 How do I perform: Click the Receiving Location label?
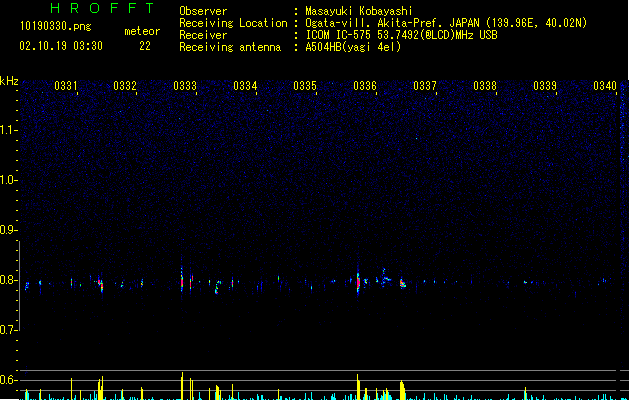coord(233,23)
